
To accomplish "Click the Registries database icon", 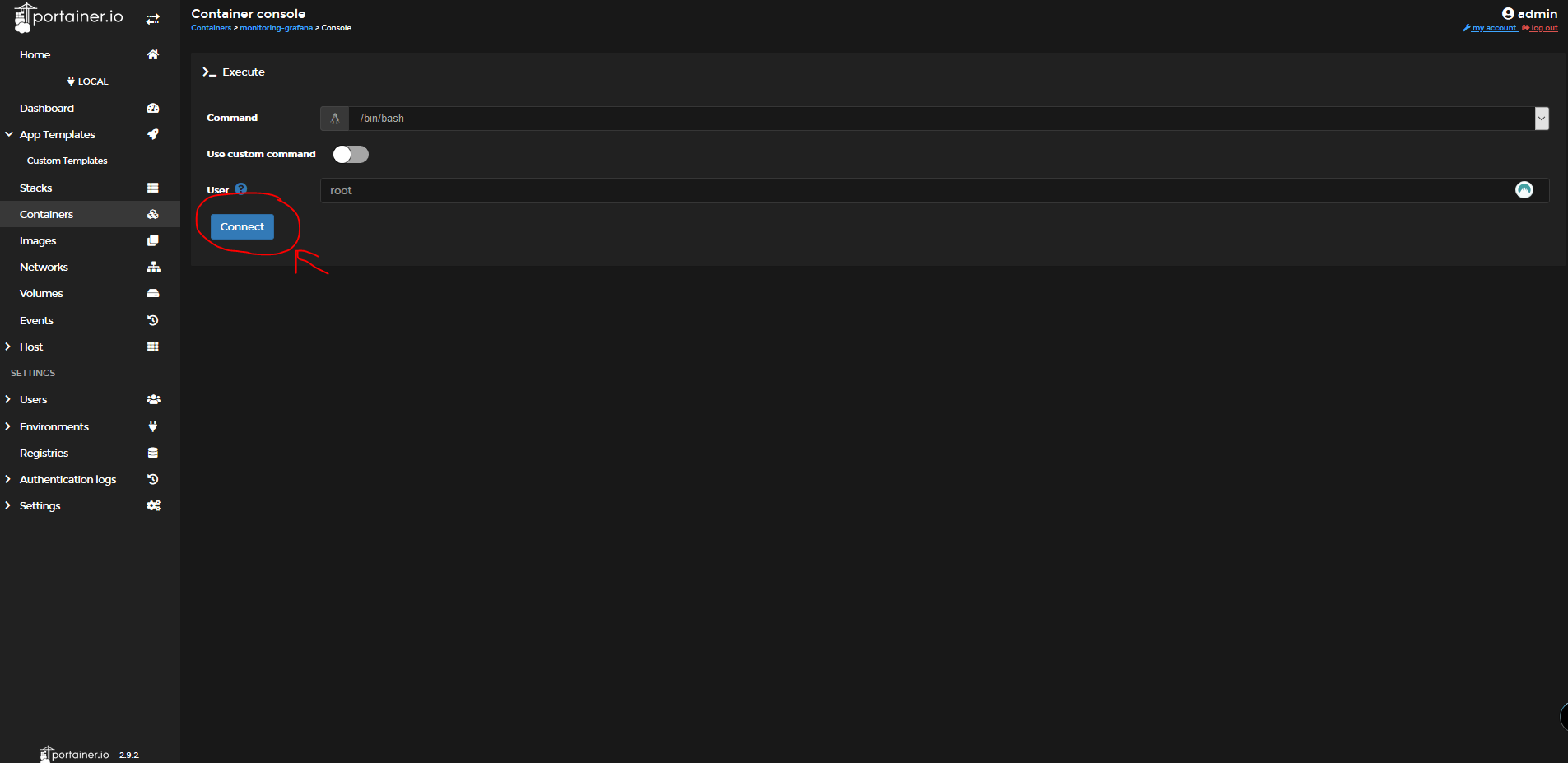I will click(x=153, y=453).
